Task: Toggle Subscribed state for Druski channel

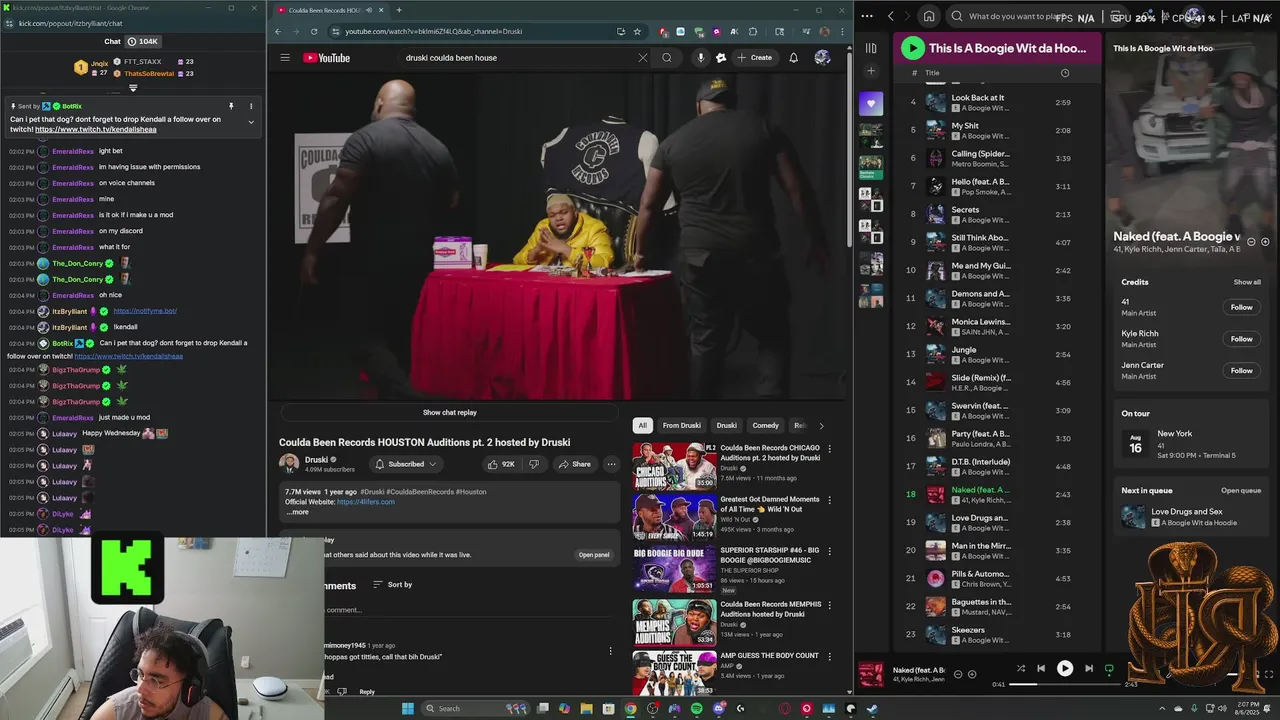Action: click(x=406, y=464)
